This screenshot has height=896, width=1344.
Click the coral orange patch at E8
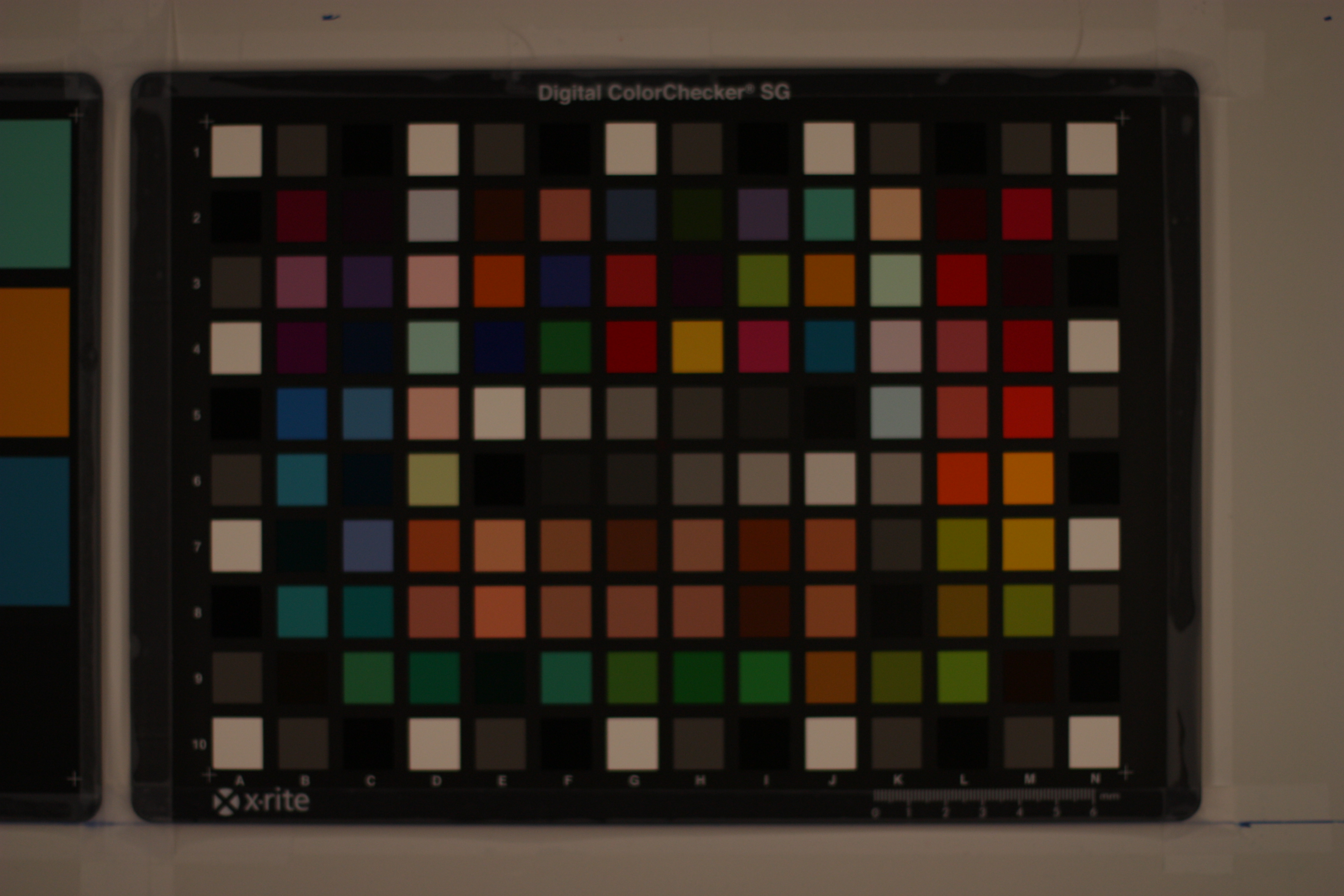500,611
